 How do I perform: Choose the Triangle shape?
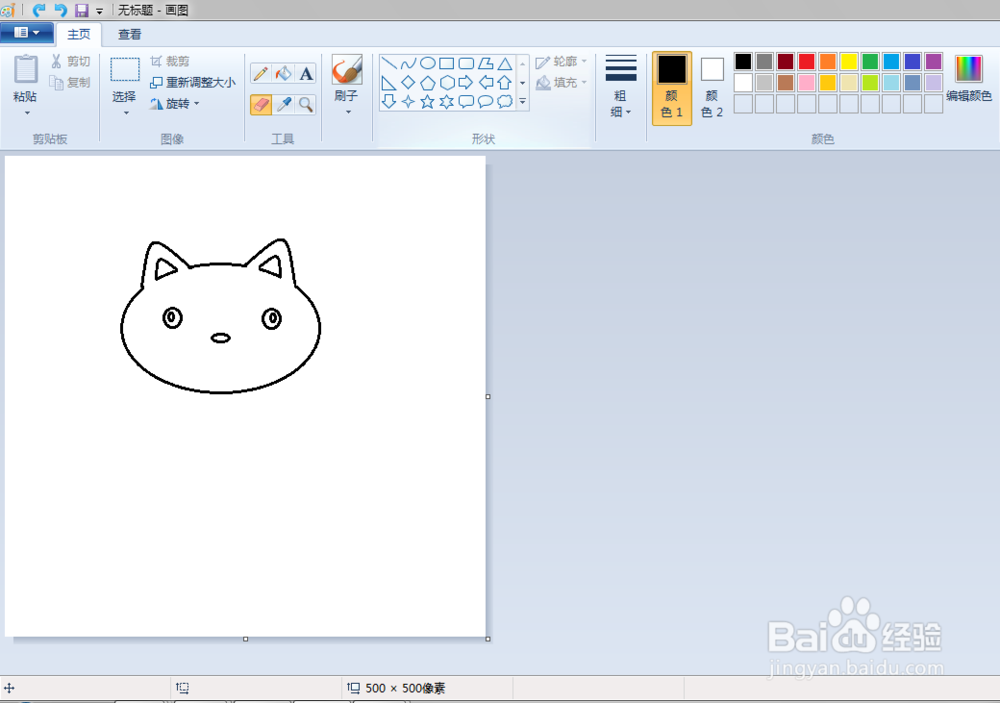[x=504, y=63]
